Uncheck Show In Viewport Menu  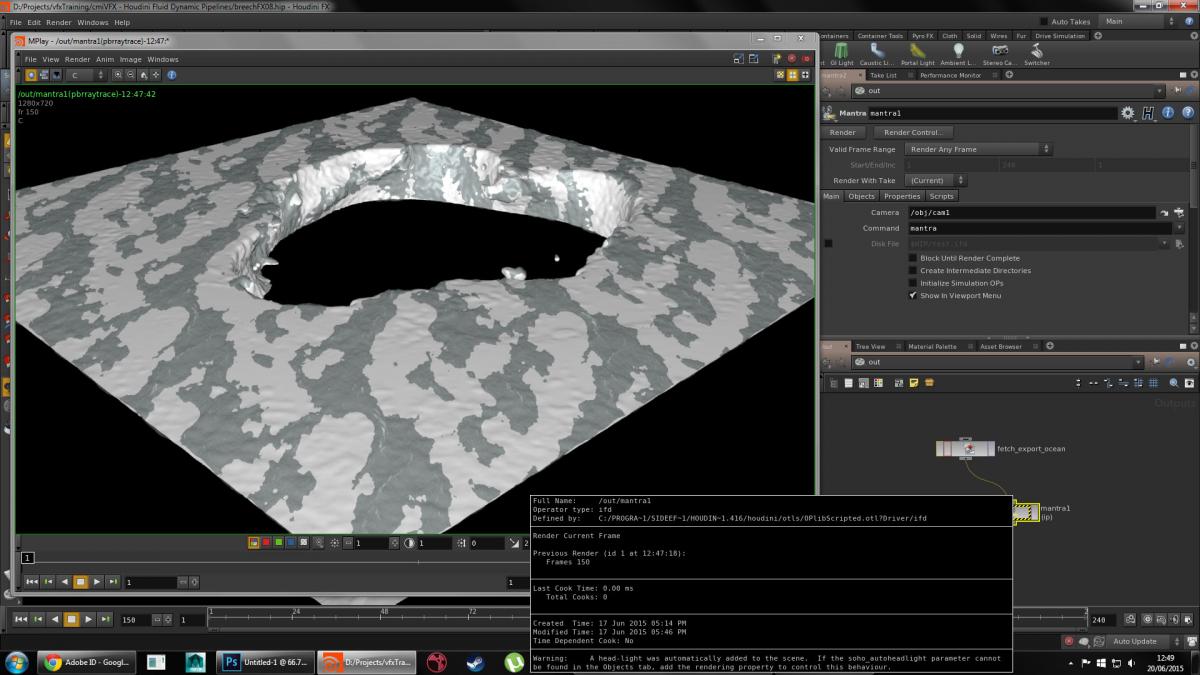point(912,295)
